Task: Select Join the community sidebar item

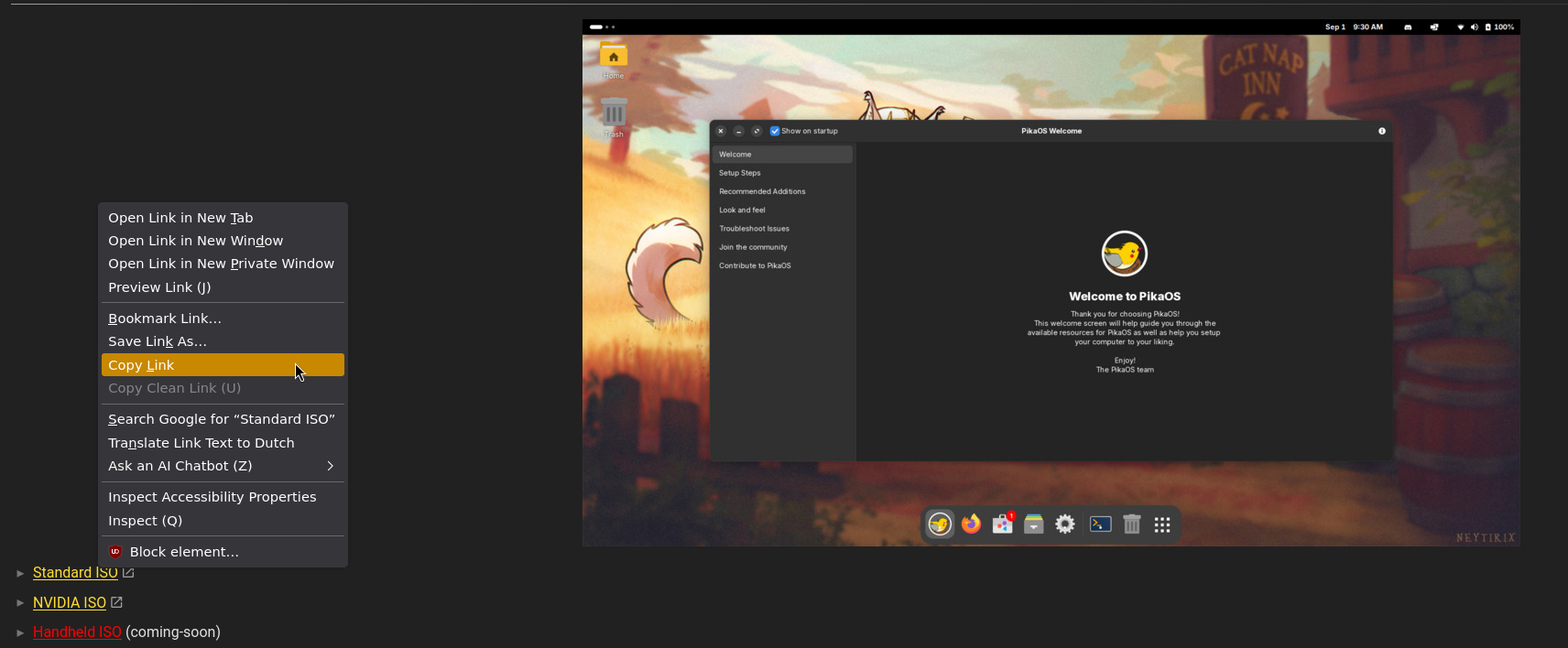Action: point(783,247)
